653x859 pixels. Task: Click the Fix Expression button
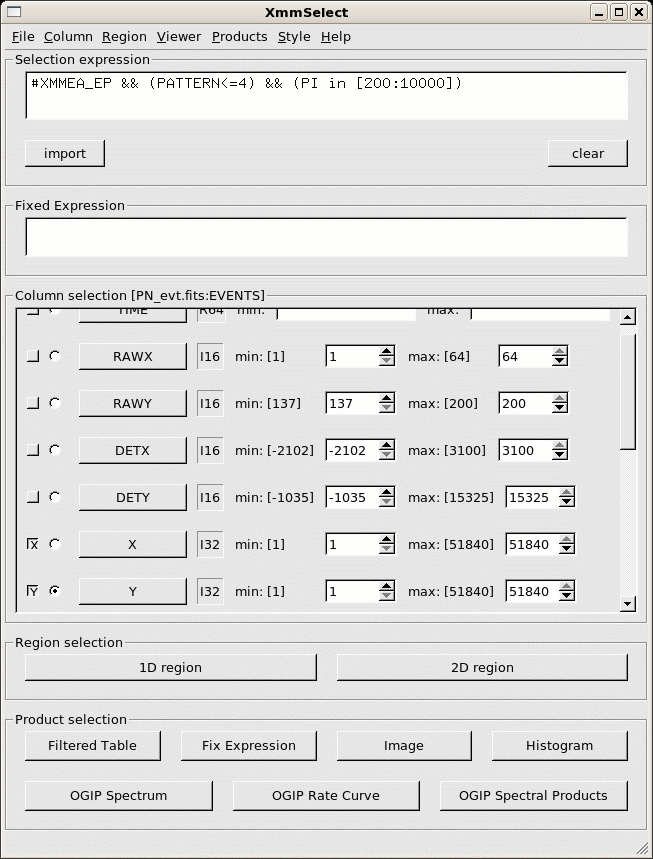point(249,746)
